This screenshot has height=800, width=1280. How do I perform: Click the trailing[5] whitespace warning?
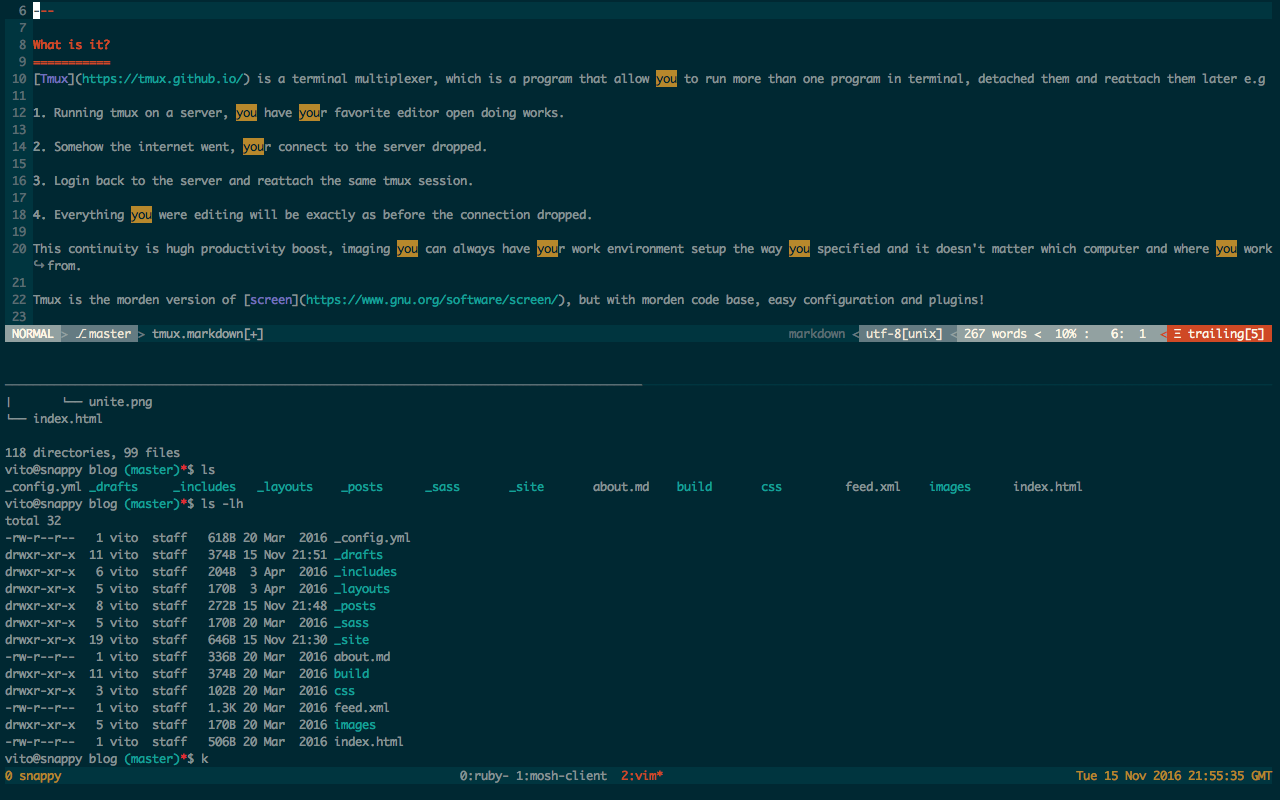pos(1219,334)
